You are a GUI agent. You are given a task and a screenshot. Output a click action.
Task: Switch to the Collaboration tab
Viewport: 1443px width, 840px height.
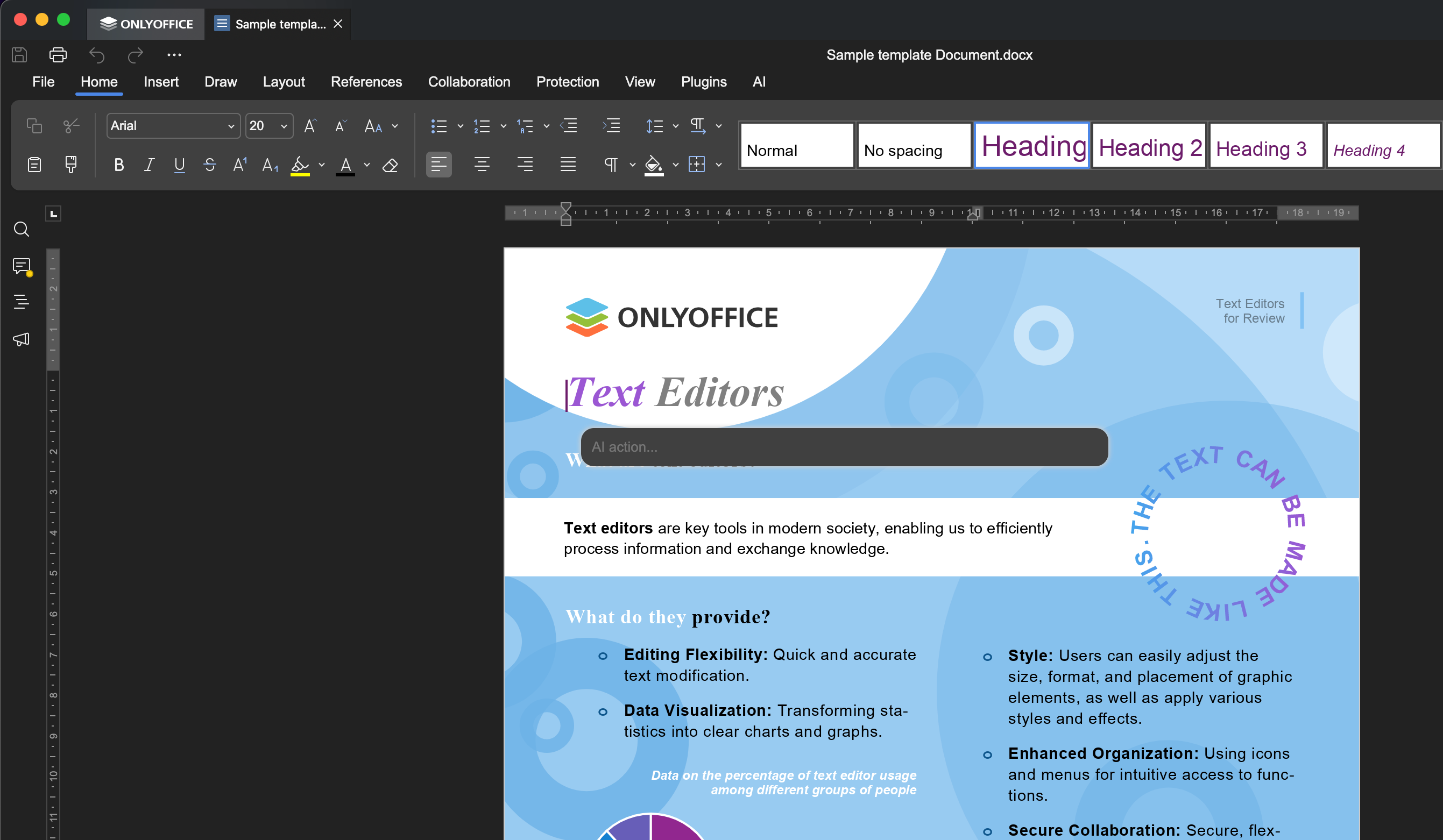469,82
